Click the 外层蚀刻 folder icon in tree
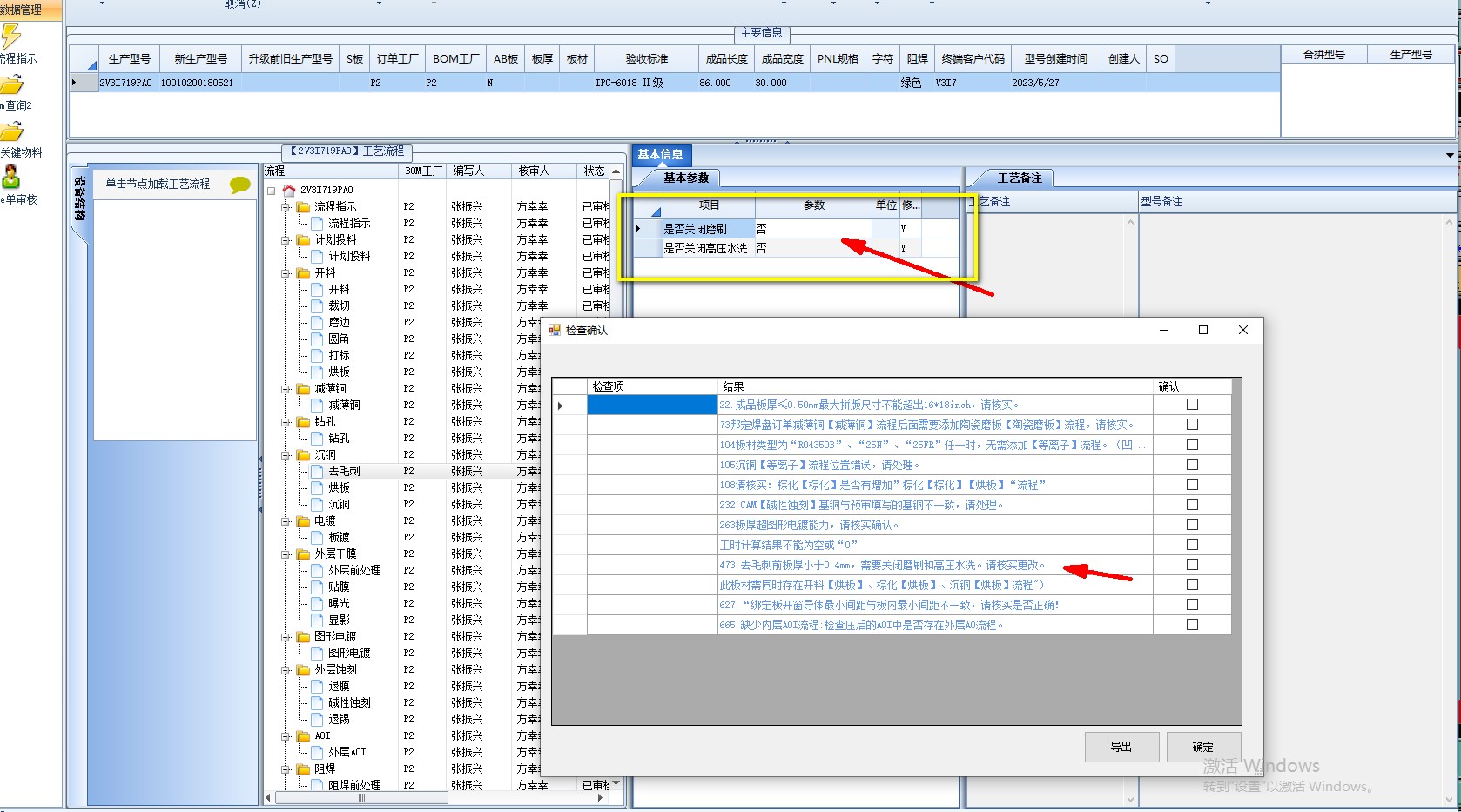The image size is (1461, 812). 303,669
